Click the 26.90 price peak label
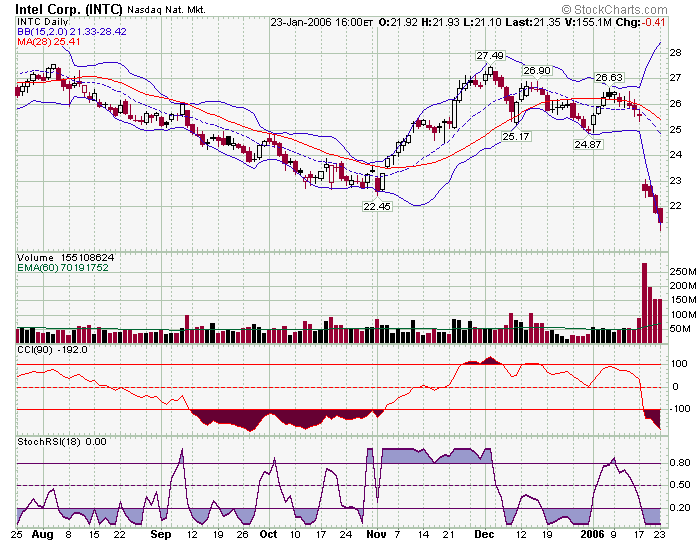 [x=537, y=71]
